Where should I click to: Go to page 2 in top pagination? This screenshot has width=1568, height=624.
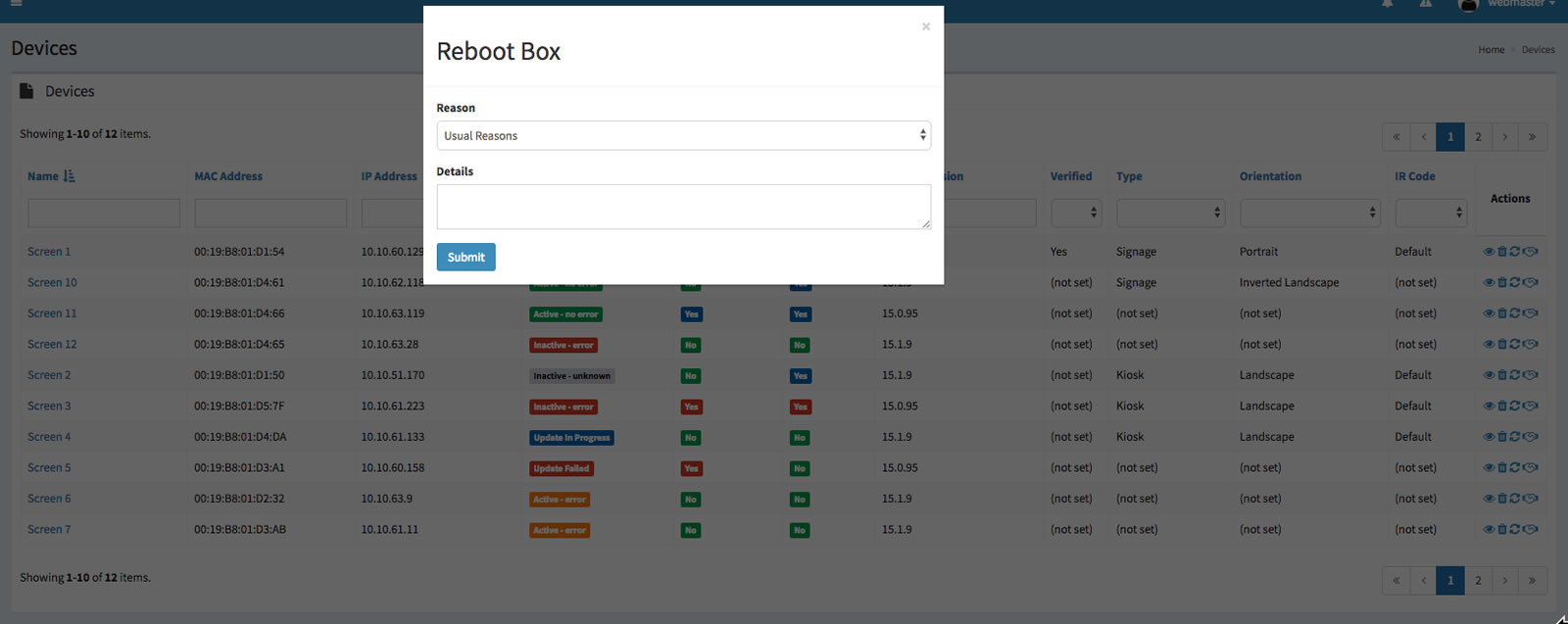[1478, 137]
